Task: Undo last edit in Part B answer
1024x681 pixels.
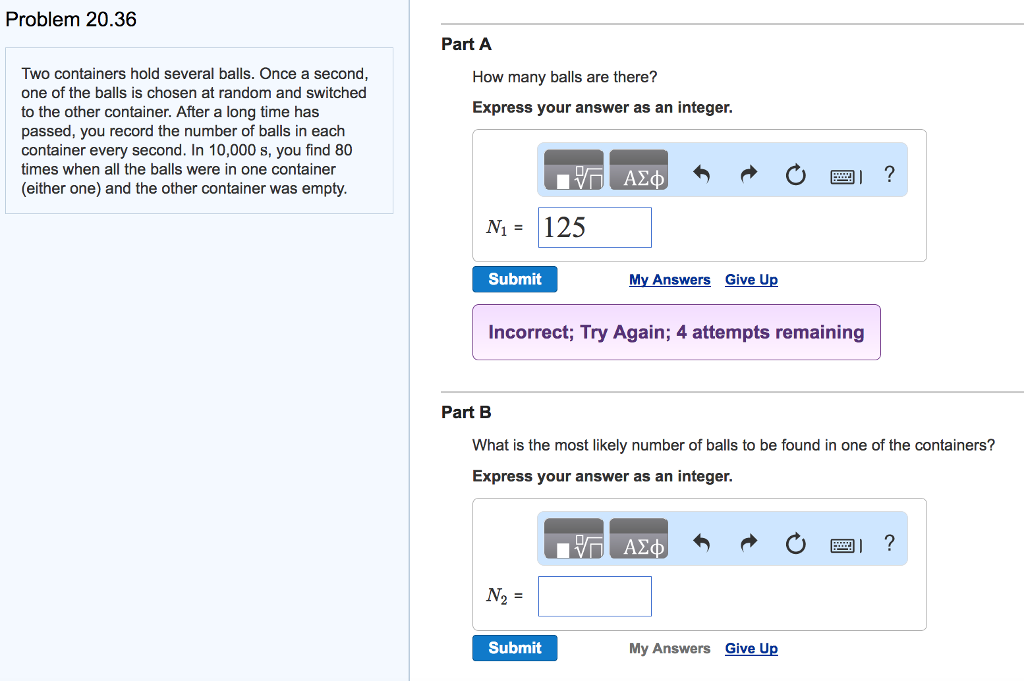Action: pyautogui.click(x=701, y=545)
